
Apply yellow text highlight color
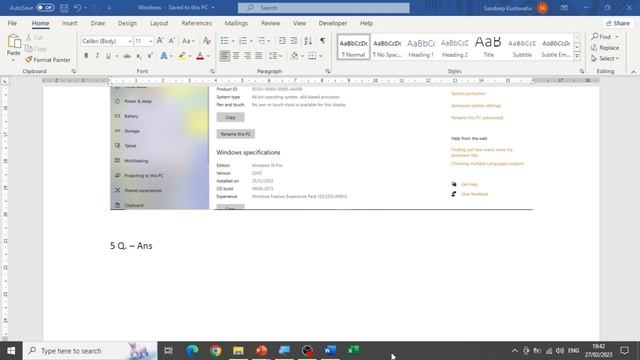click(182, 56)
